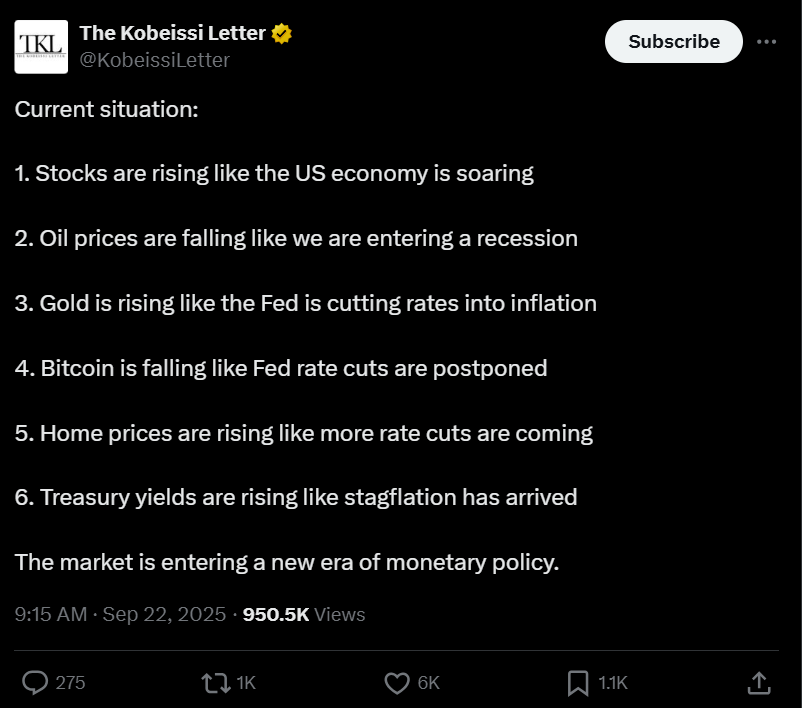The height and width of the screenshot is (708, 802).
Task: Click the 1K repost count
Action: click(x=244, y=683)
